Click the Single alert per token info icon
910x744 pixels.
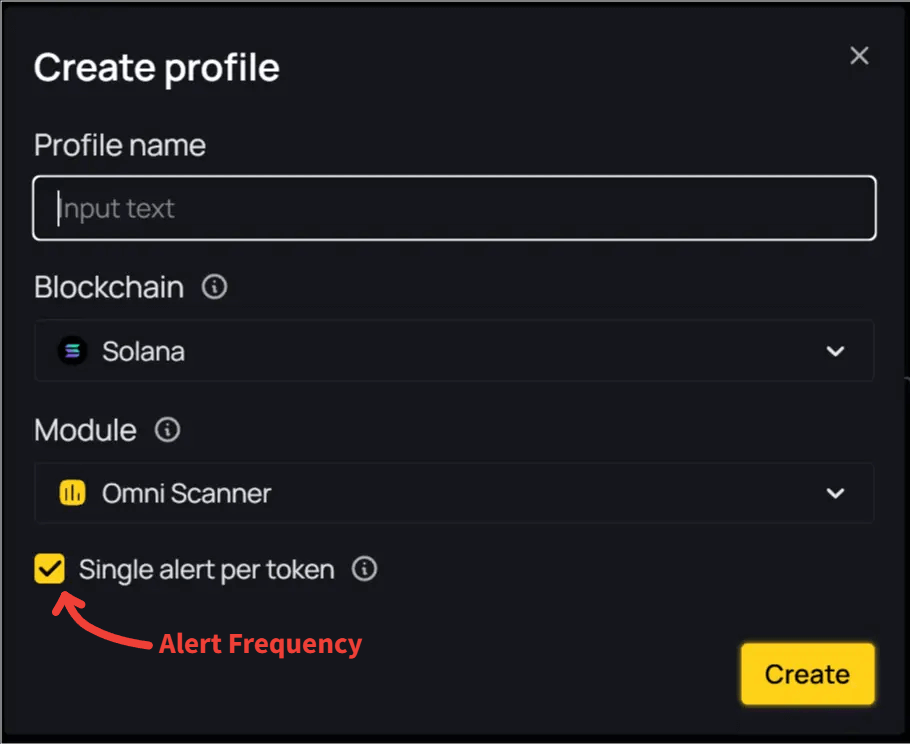pyautogui.click(x=364, y=569)
